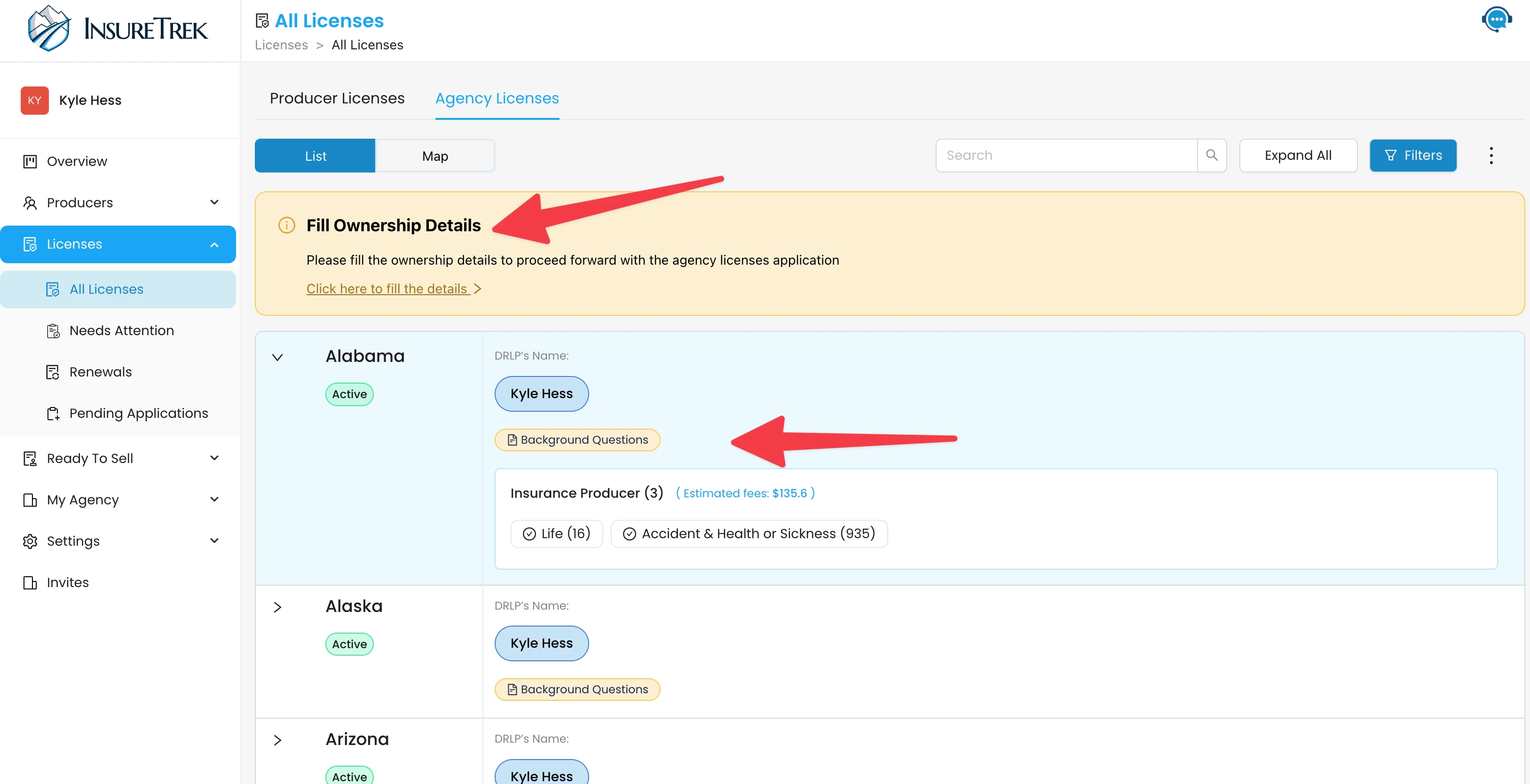Expand the Alaska license row
Viewport: 1530px width, 784px height.
[x=277, y=607]
